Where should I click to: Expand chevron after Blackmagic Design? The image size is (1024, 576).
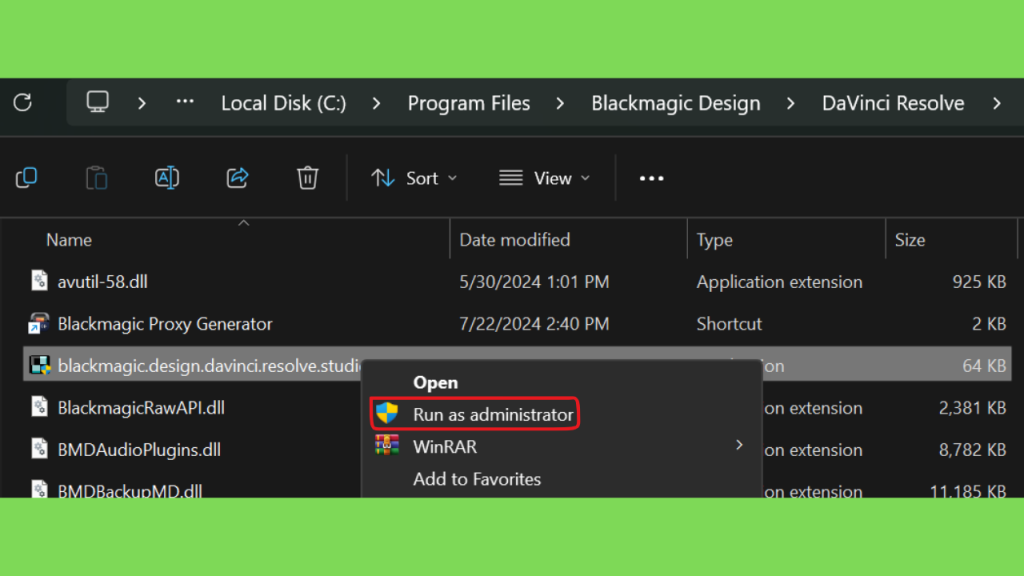click(791, 103)
